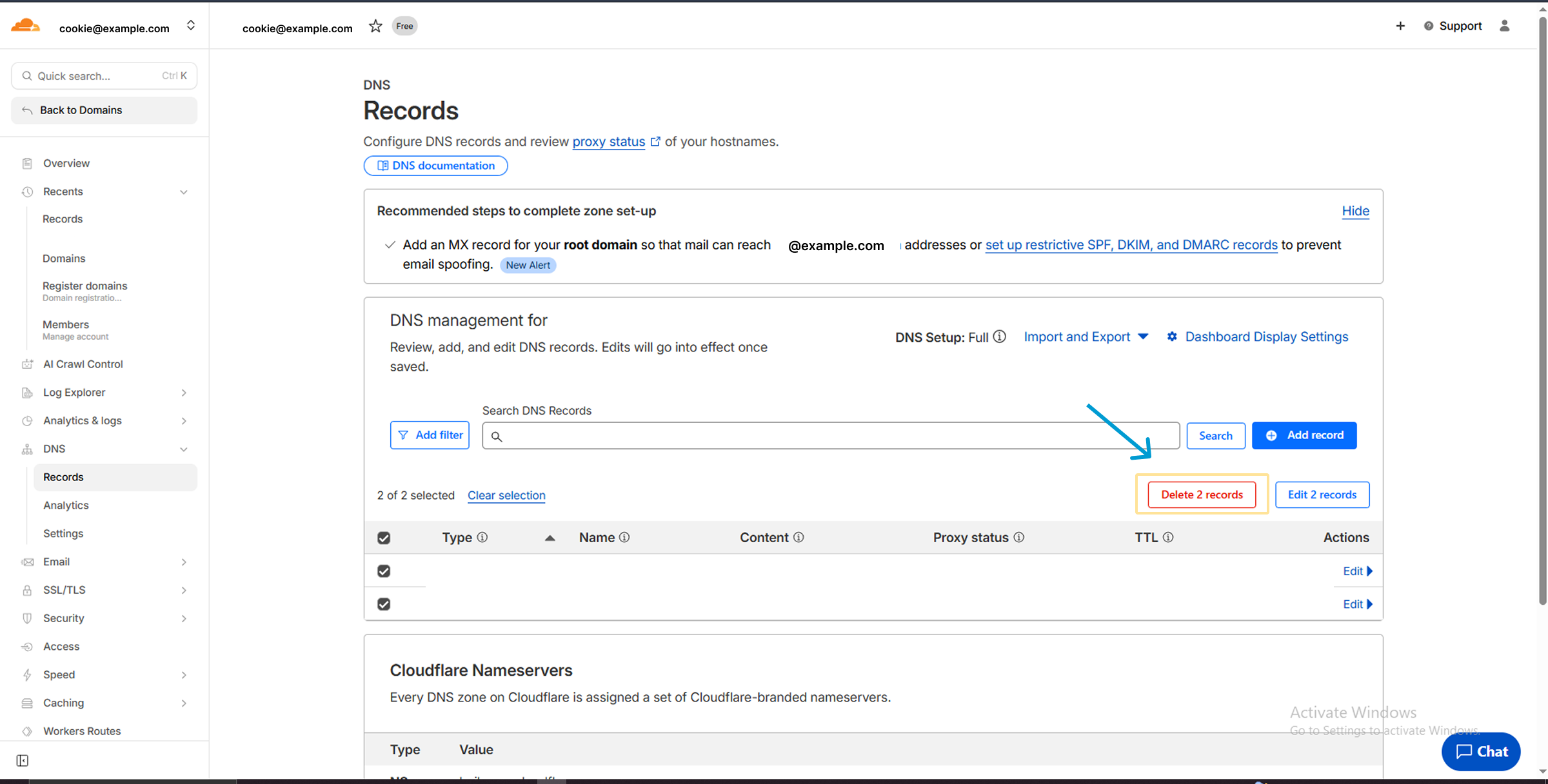Open the Chat support bubble

(1481, 751)
